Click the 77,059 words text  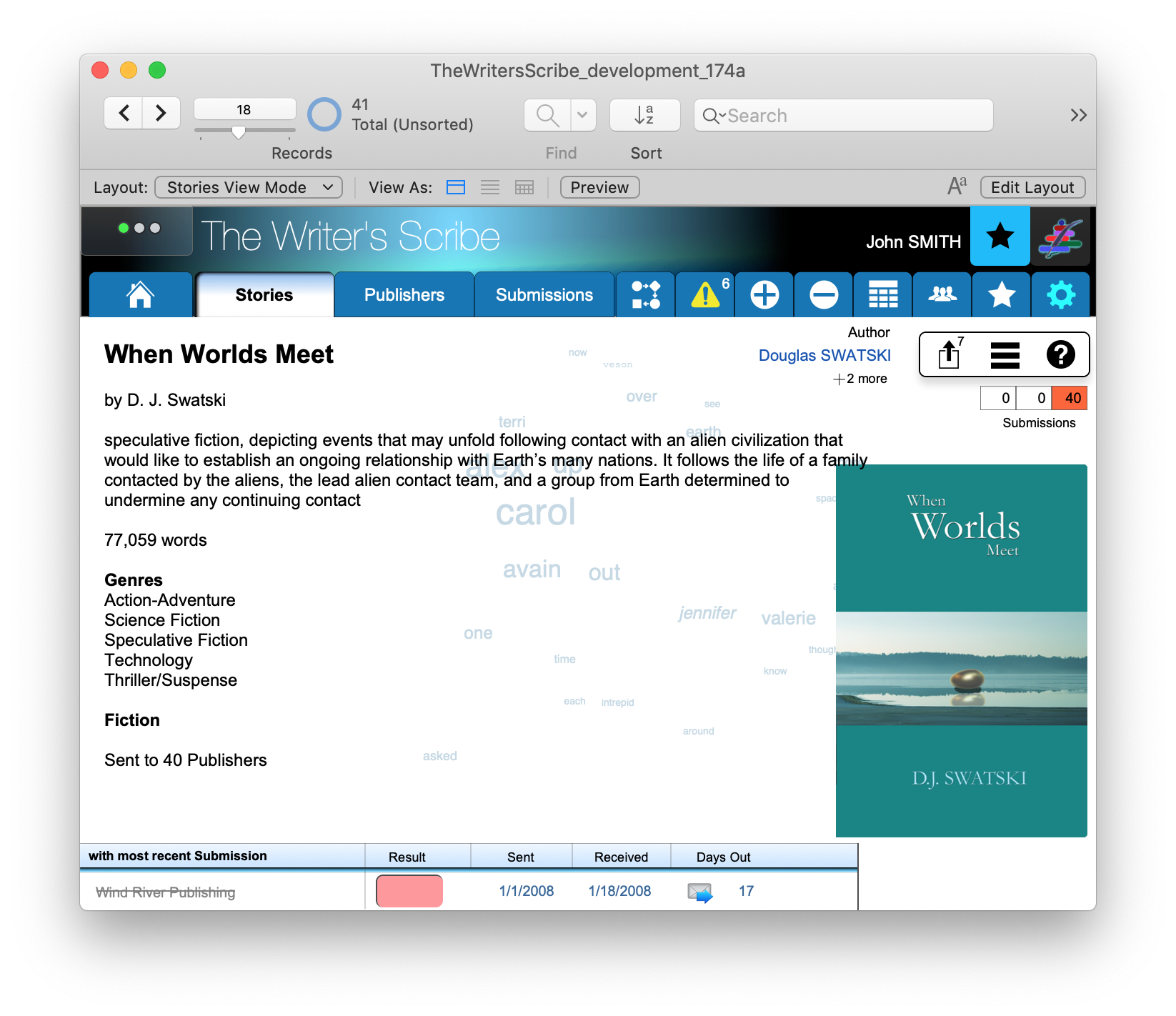point(156,540)
